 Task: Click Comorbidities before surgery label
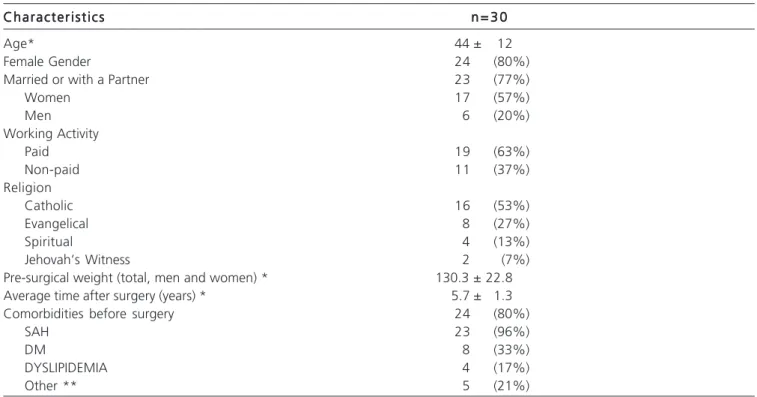point(88,314)
